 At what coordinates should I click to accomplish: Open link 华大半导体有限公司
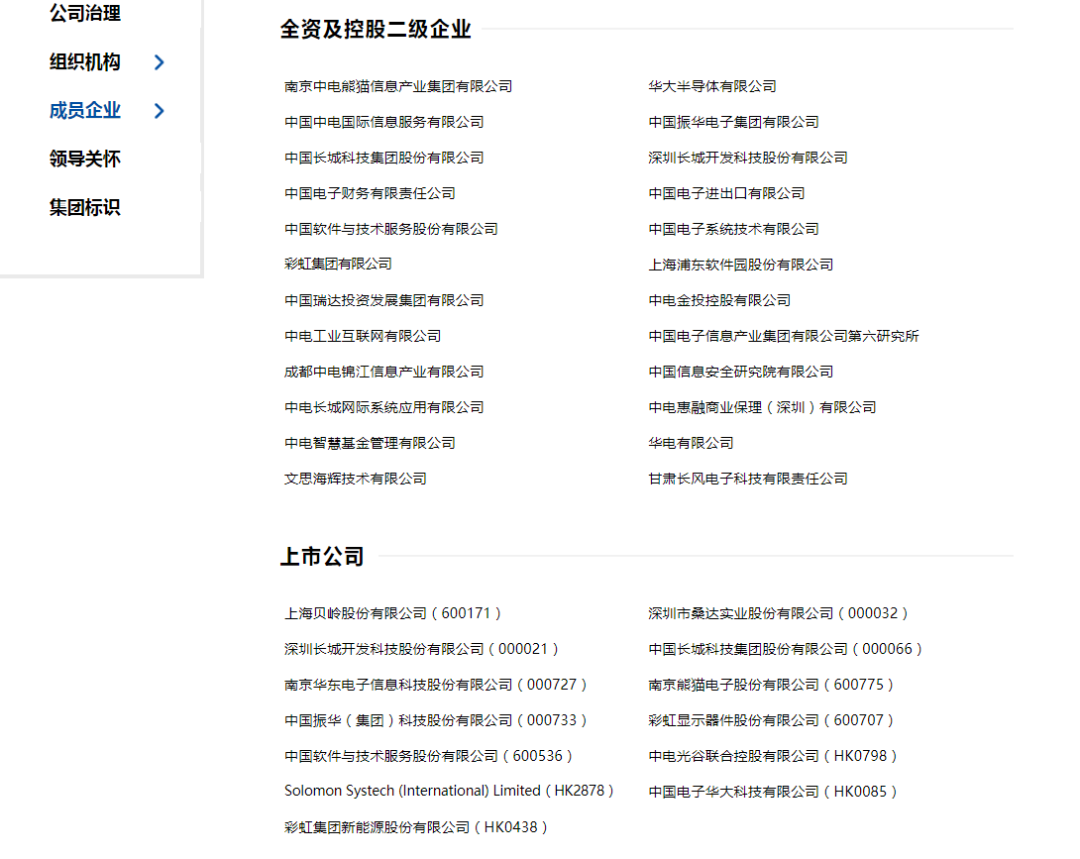tap(712, 86)
